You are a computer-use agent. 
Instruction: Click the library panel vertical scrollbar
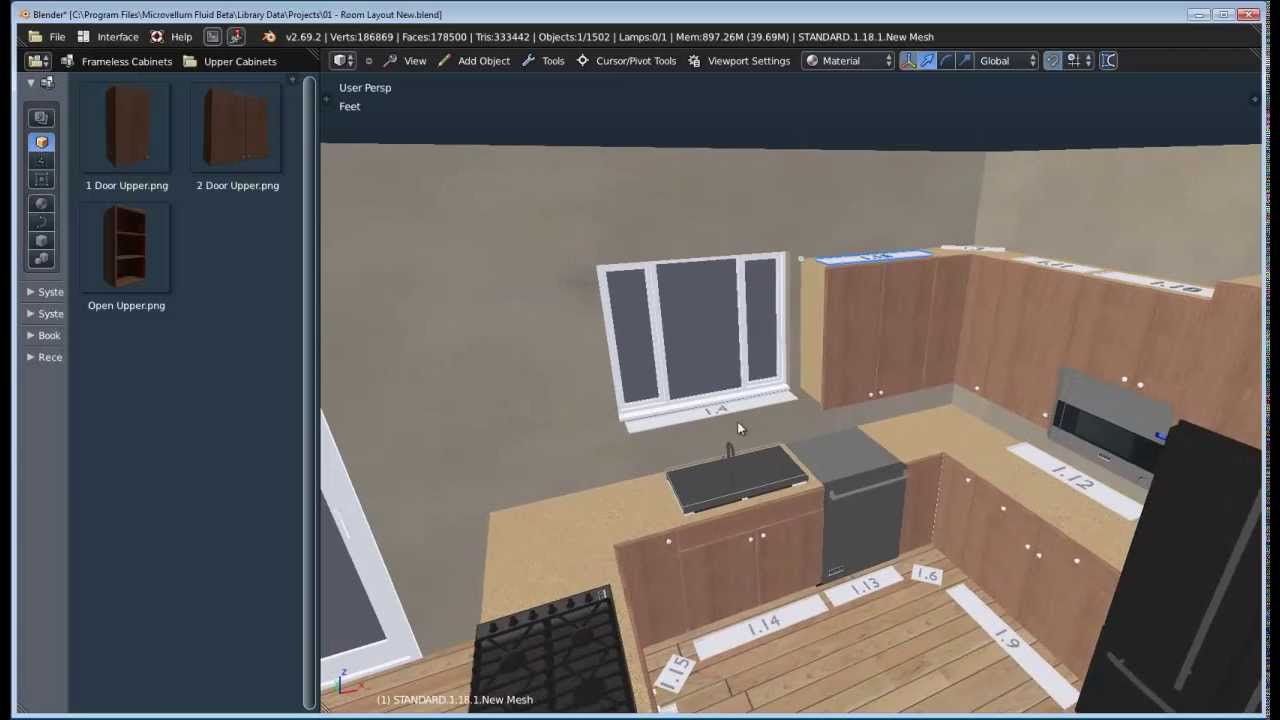point(309,390)
